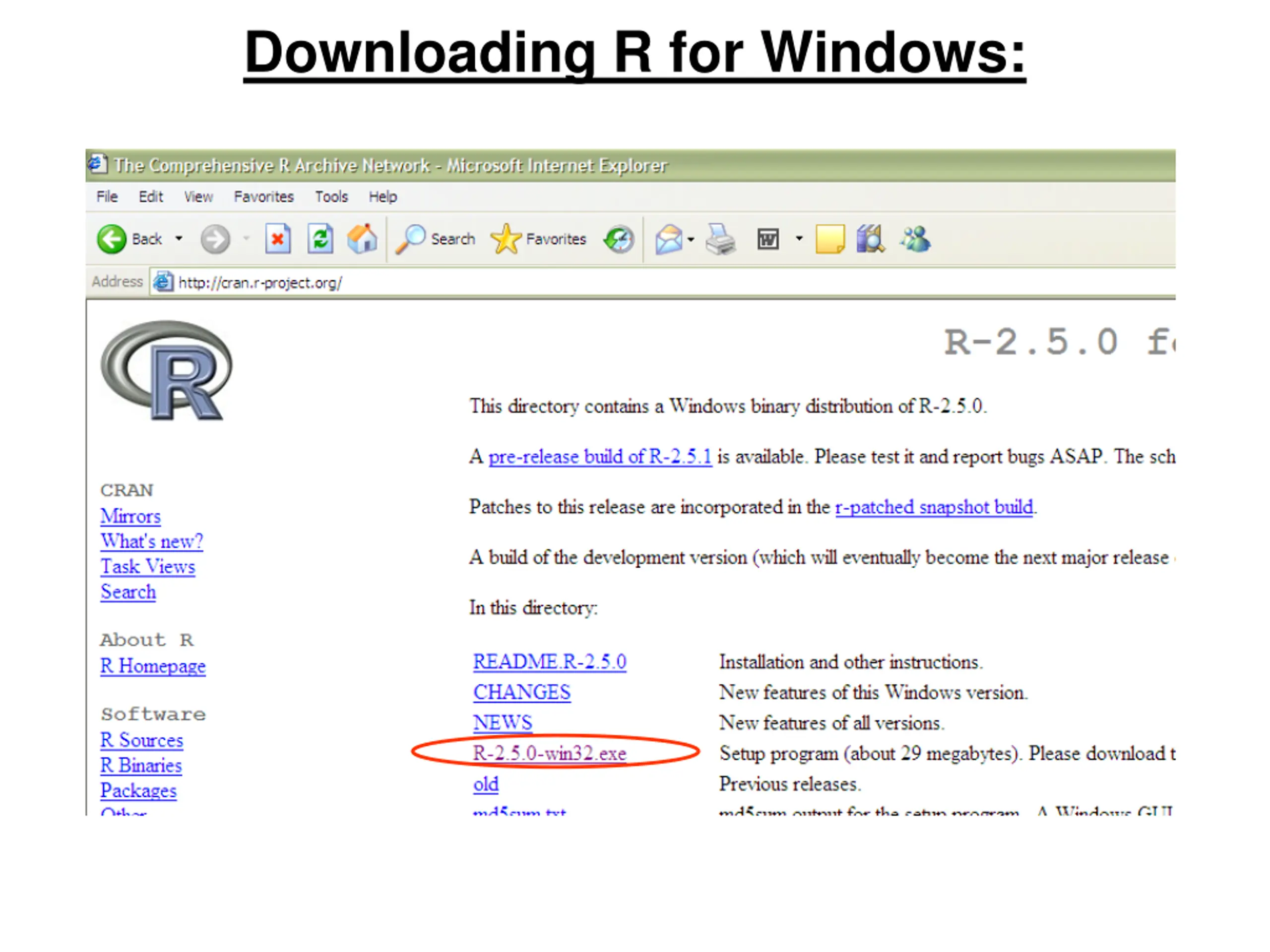
Task: Download R-2.5.0-win32.exe setup link
Action: 550,754
